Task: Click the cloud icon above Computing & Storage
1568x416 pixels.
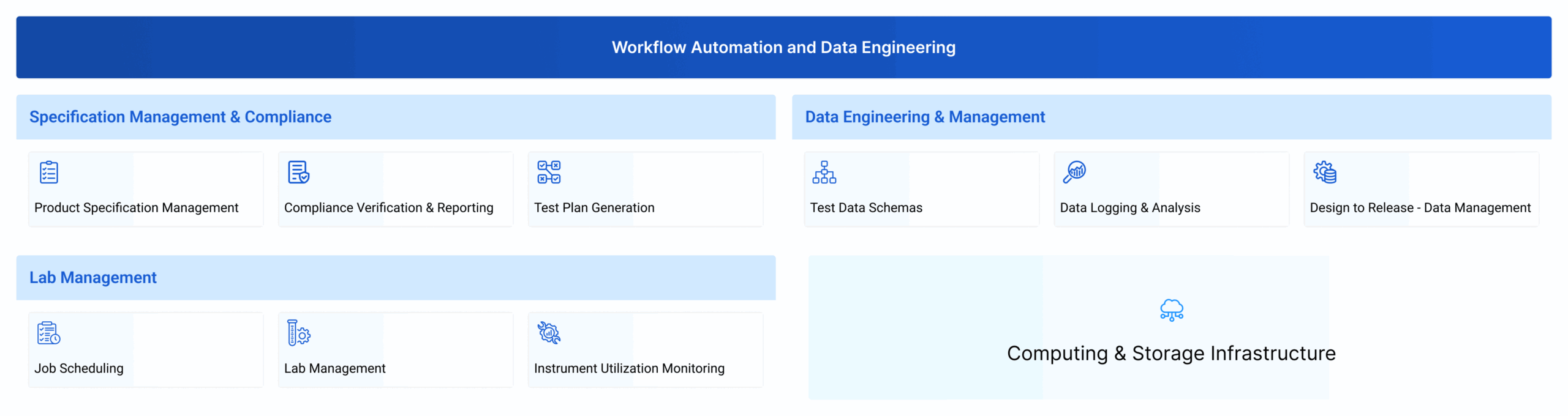Action: click(1171, 310)
